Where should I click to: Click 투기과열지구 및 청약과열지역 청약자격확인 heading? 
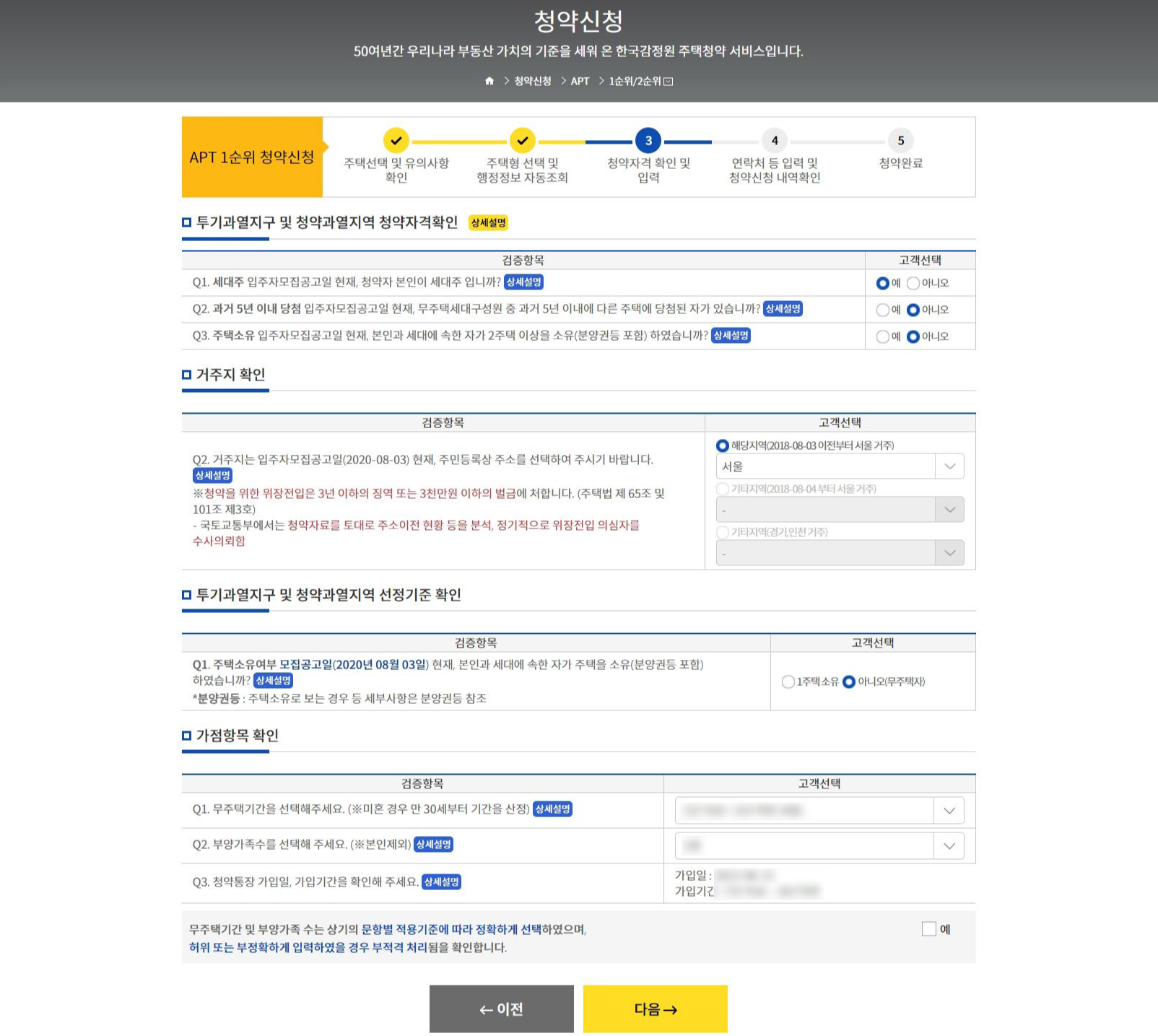[327, 222]
